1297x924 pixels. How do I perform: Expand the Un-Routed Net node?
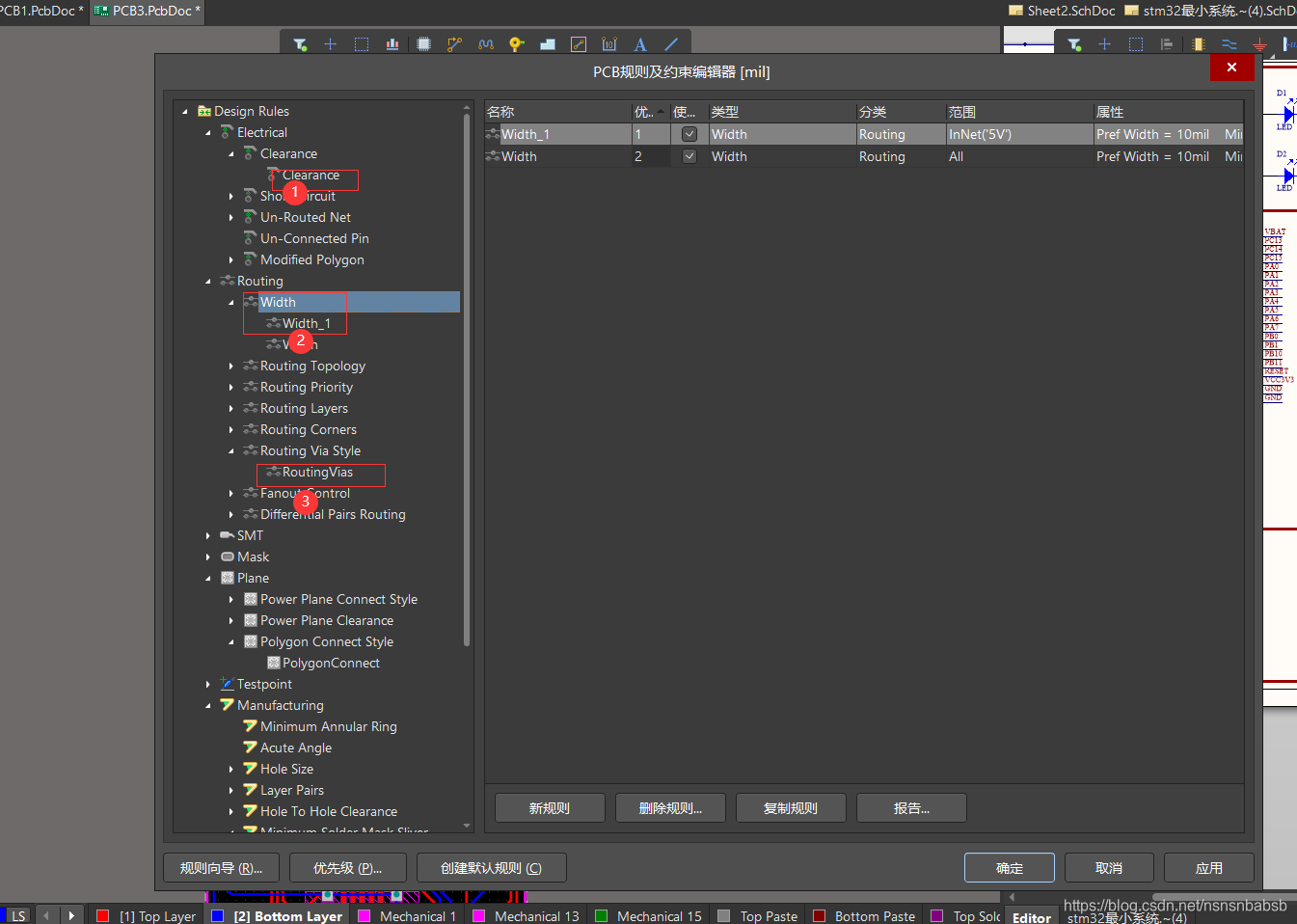[231, 217]
